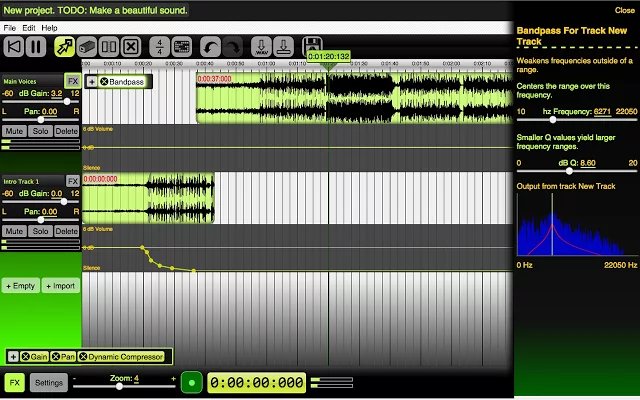Image resolution: width=640 pixels, height=400 pixels.
Task: Click the 0:00:00:000 time counter display
Action: tap(257, 382)
